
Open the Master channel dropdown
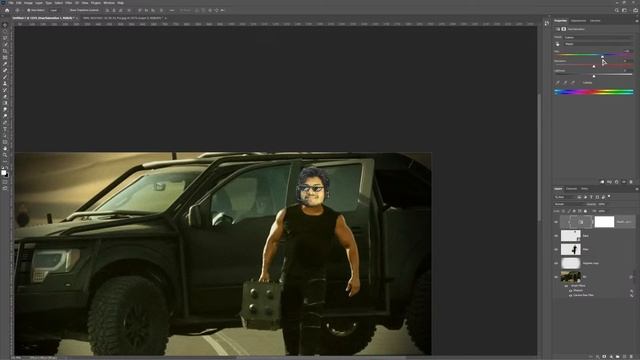[x=598, y=44]
